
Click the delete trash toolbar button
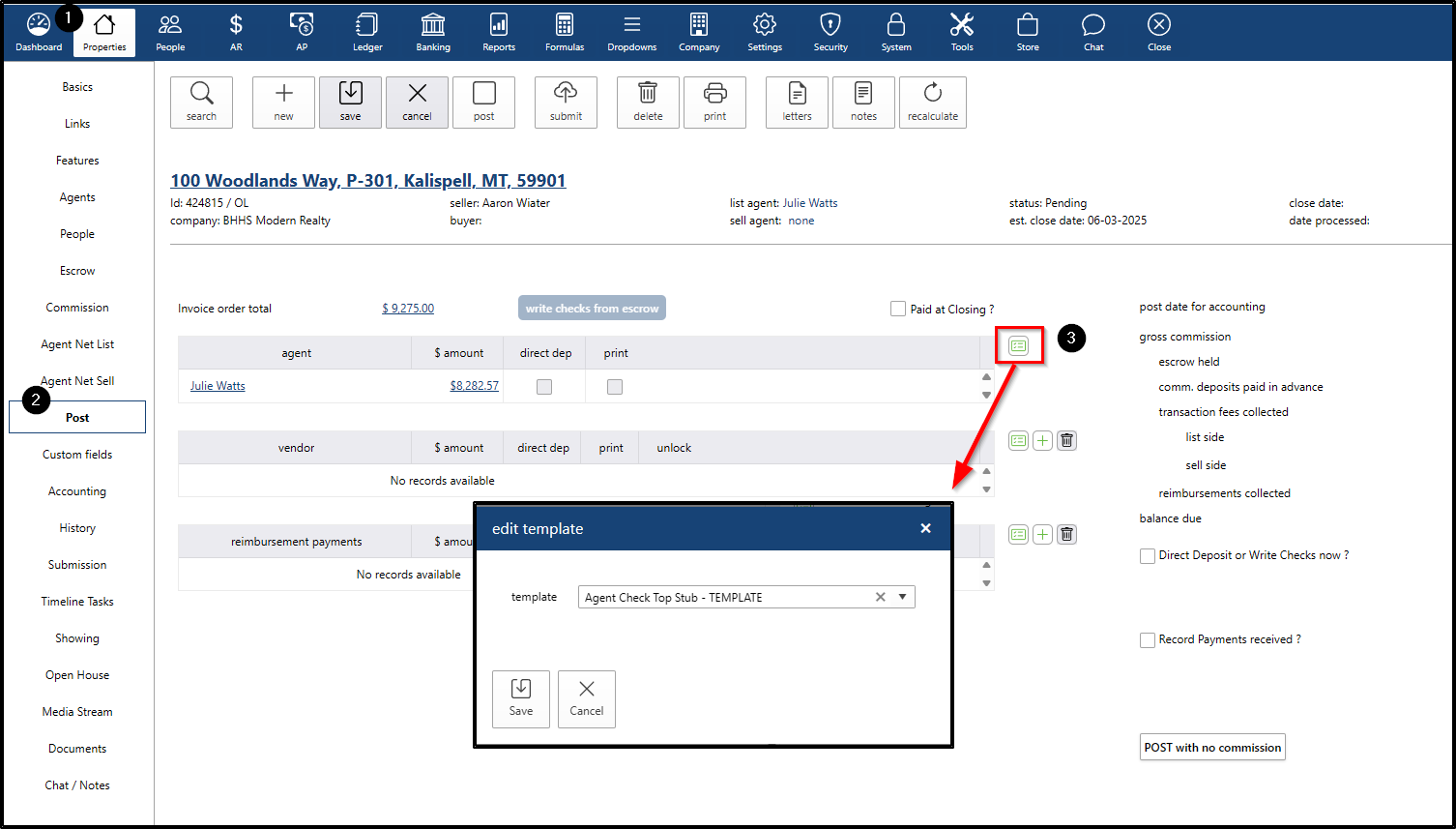648,103
